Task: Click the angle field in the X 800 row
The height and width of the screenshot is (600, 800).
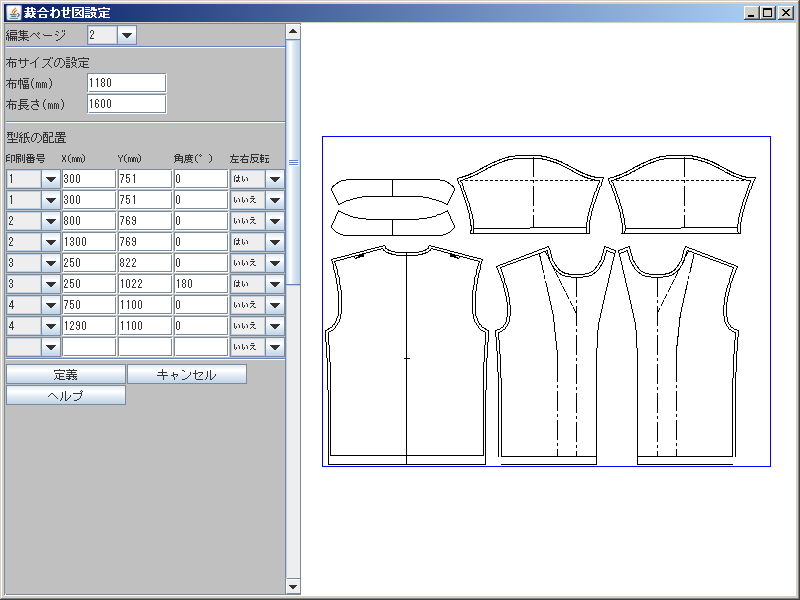Action: 201,221
